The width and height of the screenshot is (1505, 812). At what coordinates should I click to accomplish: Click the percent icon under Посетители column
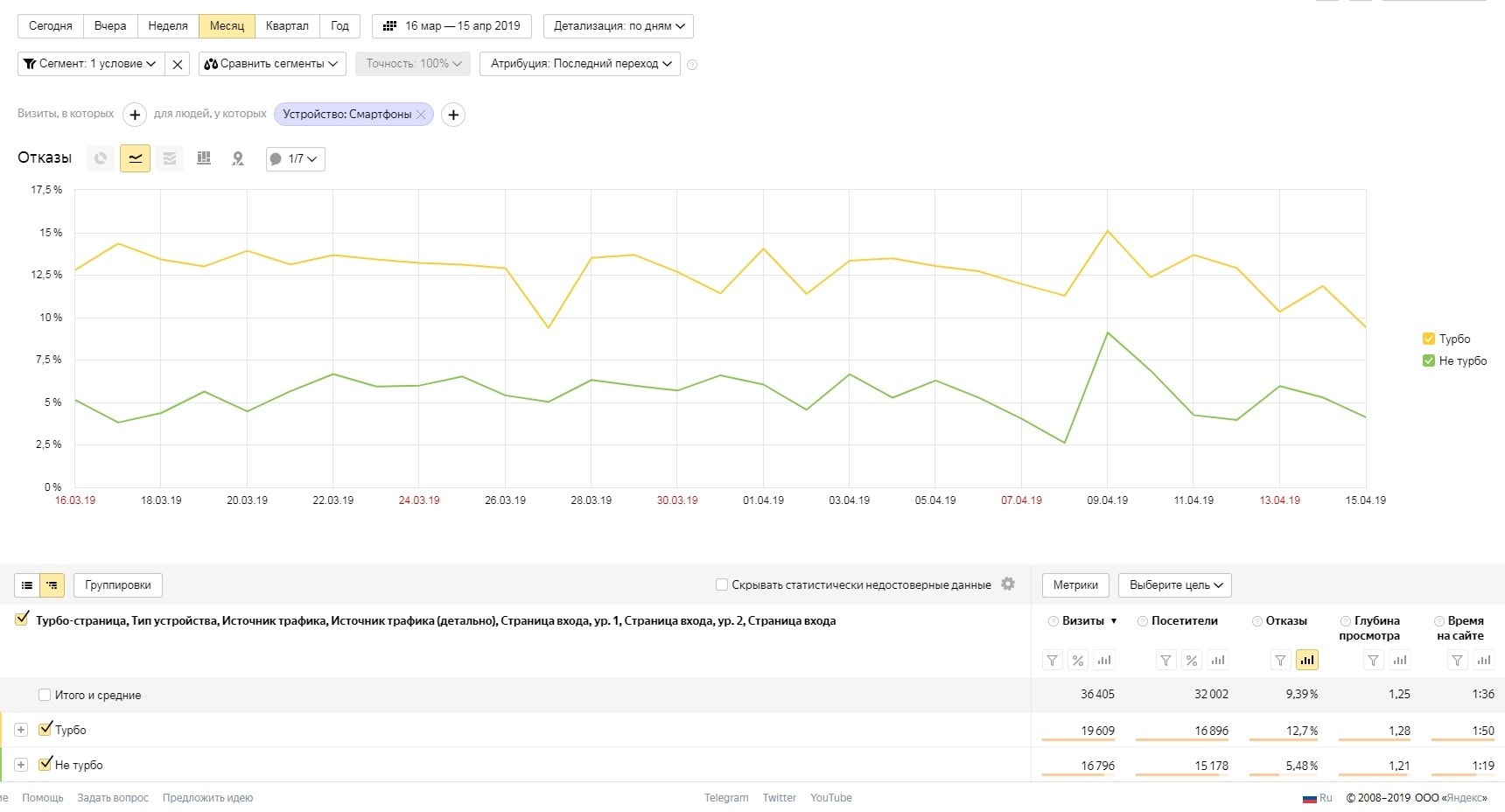coord(1191,661)
